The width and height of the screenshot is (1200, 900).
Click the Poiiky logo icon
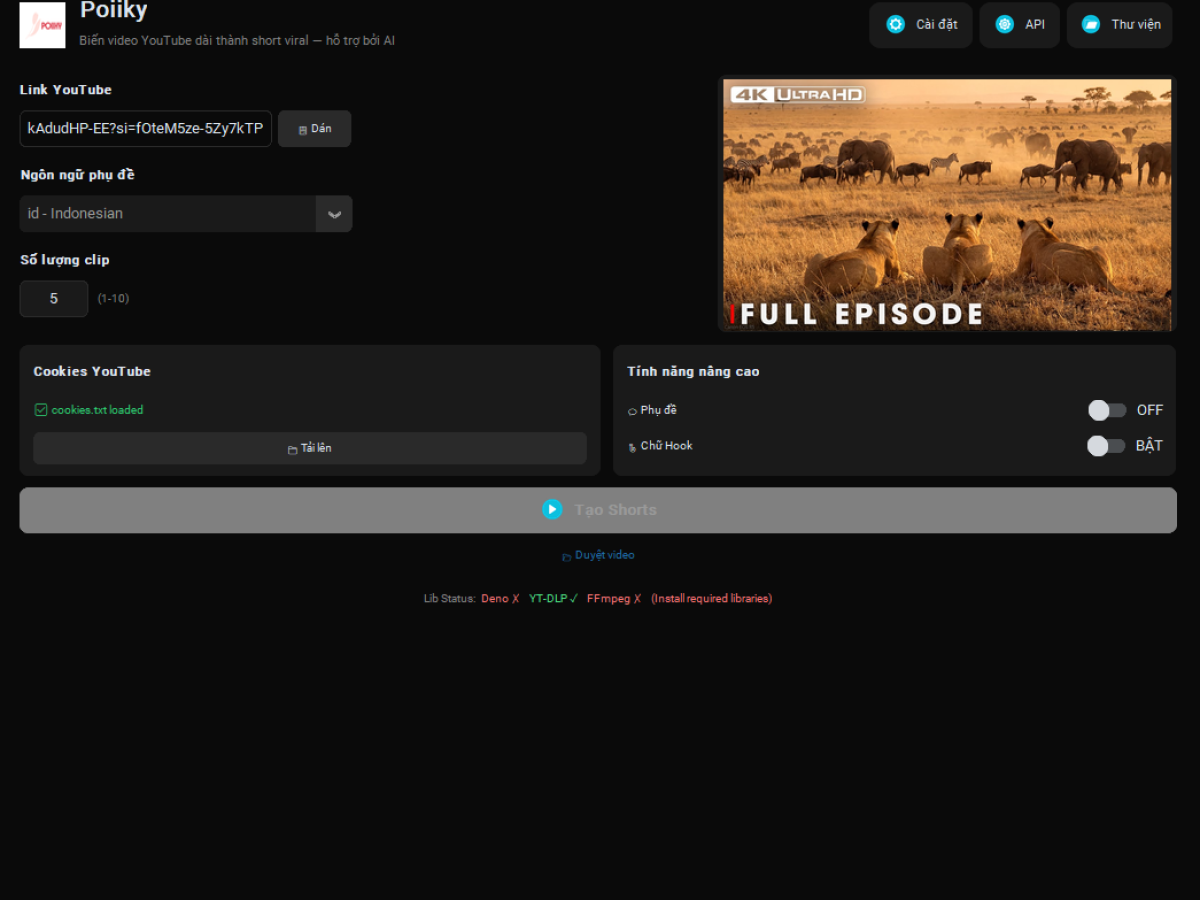pos(42,25)
